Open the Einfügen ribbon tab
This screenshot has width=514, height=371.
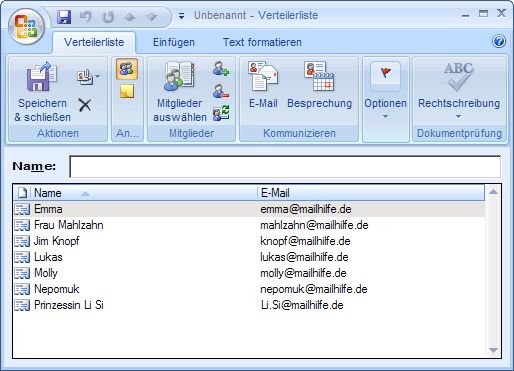click(x=174, y=42)
